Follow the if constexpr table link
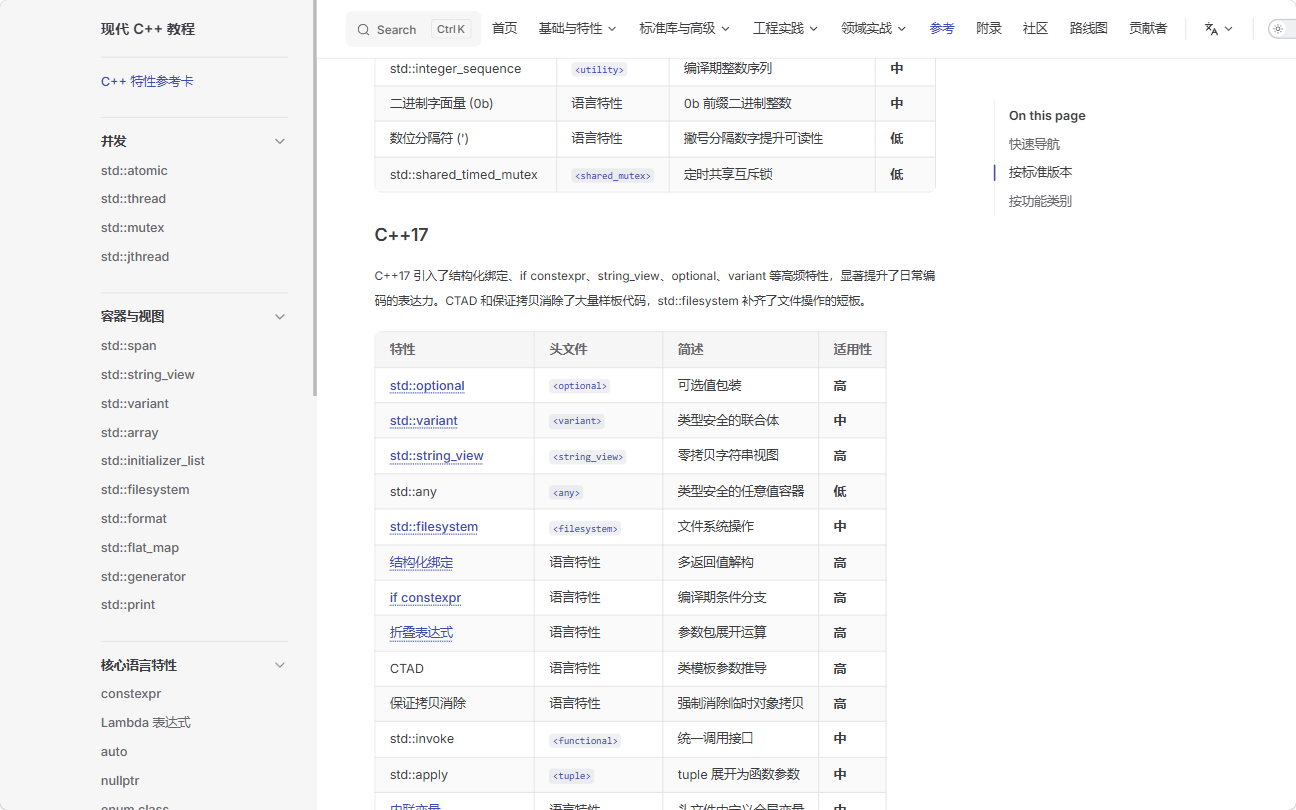Image resolution: width=1296 pixels, height=810 pixels. click(x=425, y=598)
